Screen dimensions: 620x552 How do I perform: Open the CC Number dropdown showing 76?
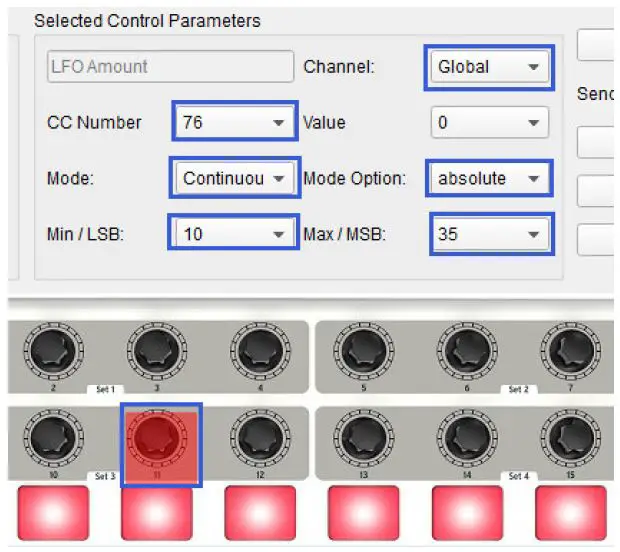point(235,122)
